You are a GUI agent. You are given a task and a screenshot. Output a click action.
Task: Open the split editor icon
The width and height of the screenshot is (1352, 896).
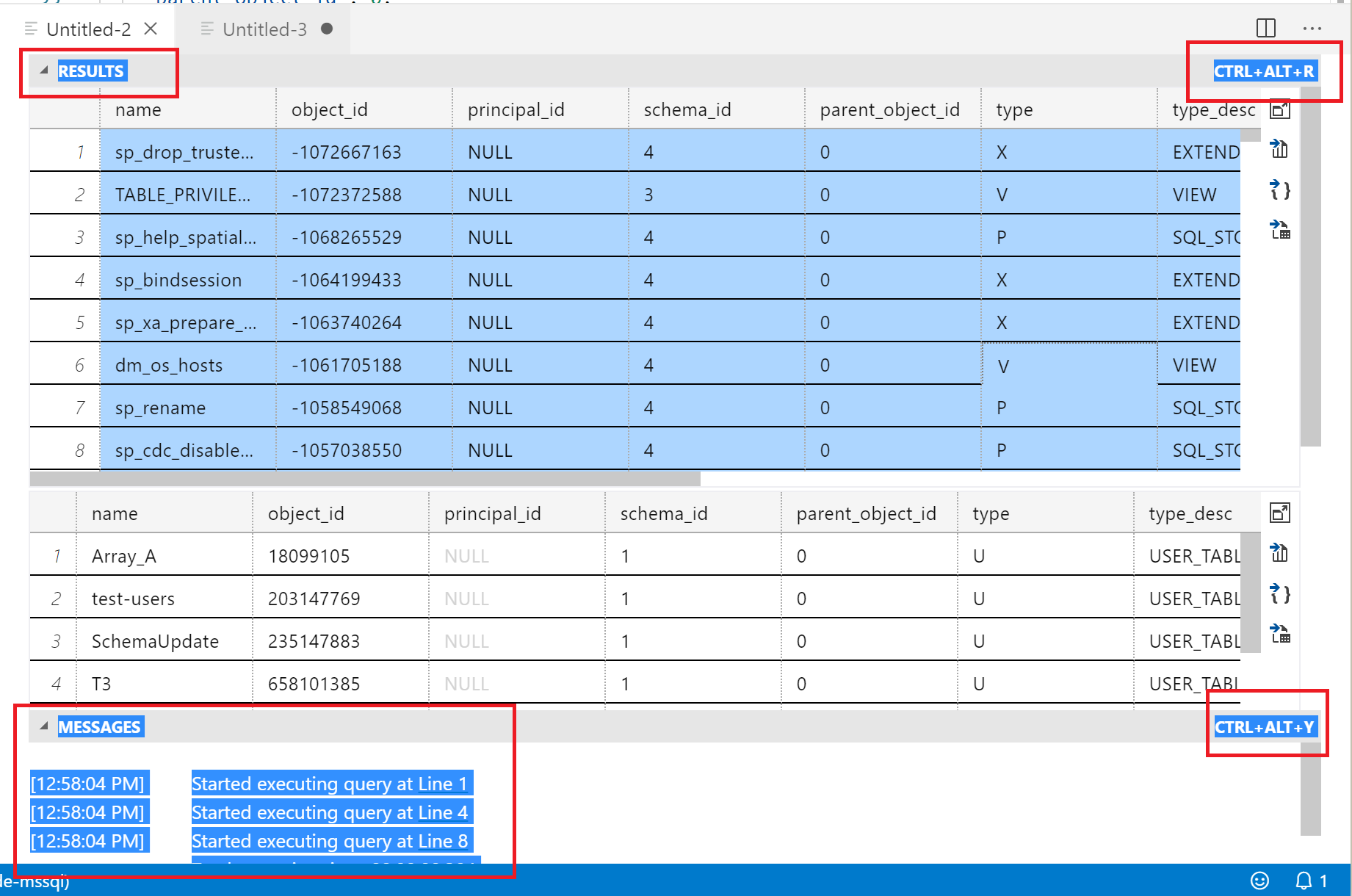coord(1265,29)
